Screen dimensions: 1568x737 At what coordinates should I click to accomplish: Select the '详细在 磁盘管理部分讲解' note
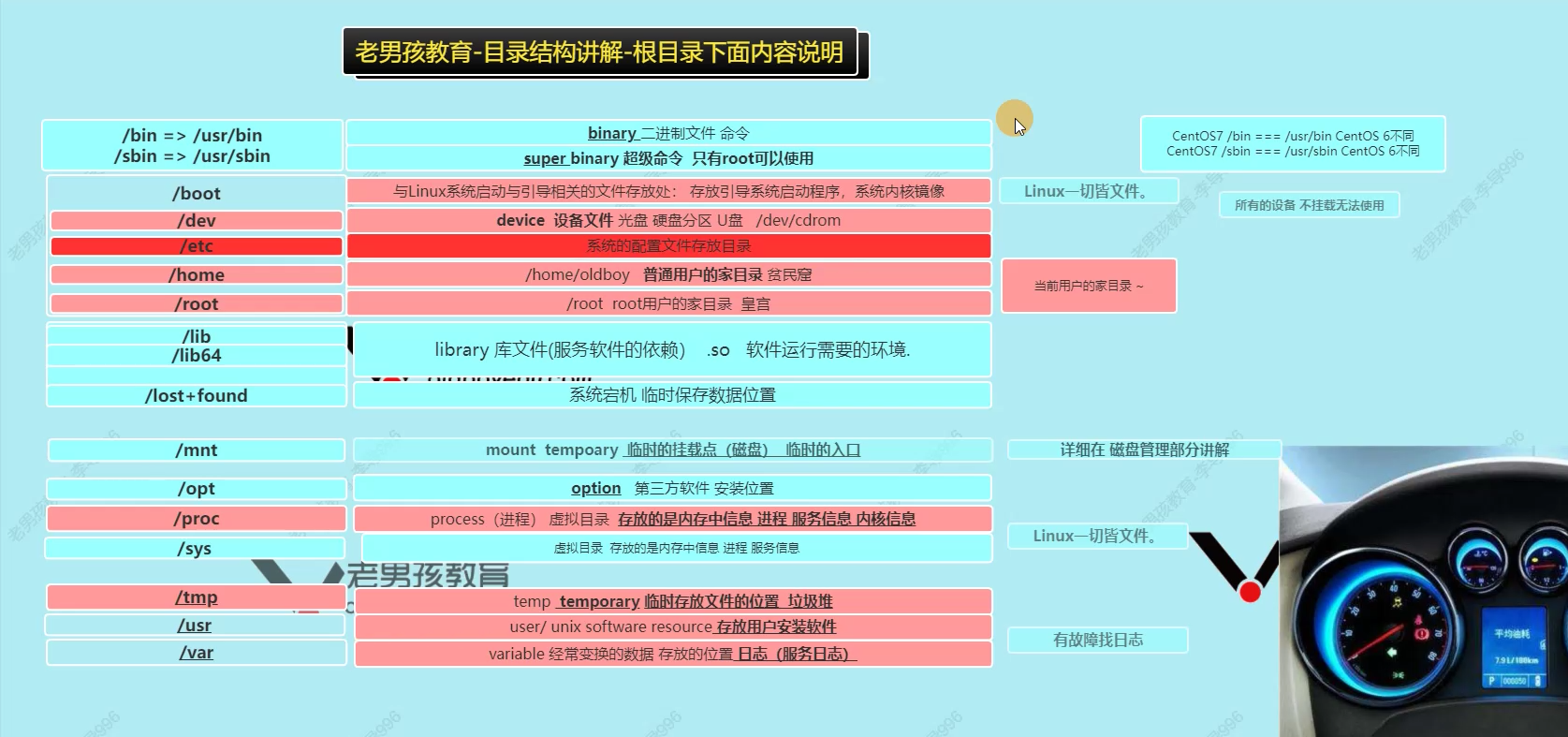pyautogui.click(x=1144, y=450)
